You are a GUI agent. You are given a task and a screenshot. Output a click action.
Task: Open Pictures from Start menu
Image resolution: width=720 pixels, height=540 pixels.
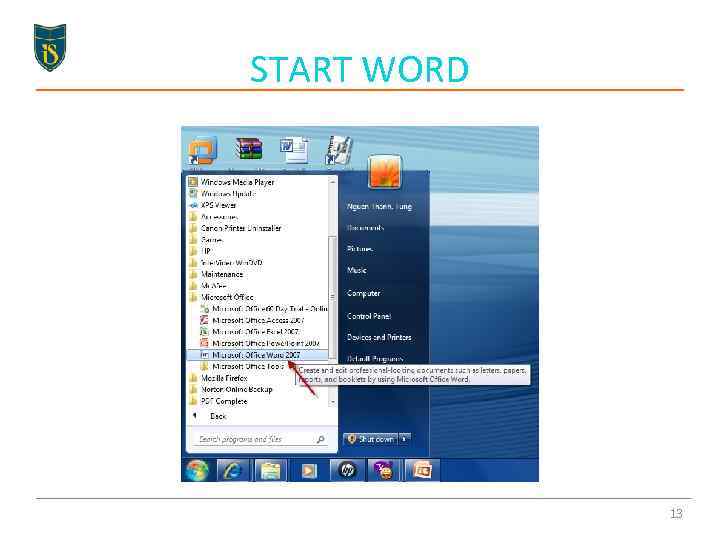coord(360,249)
